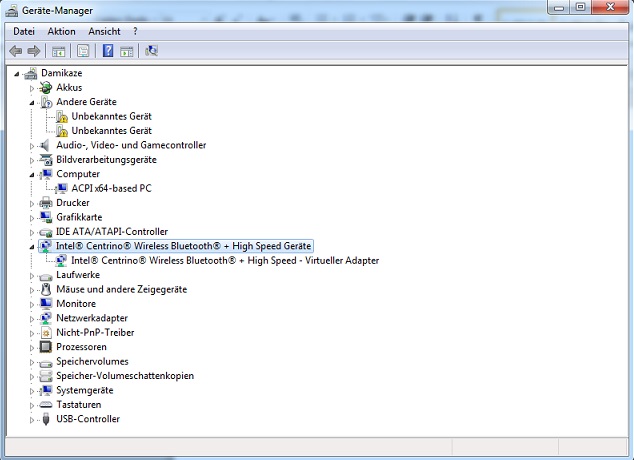
Task: Click the Netzwerkadapter network icon
Action: pyautogui.click(x=46, y=319)
